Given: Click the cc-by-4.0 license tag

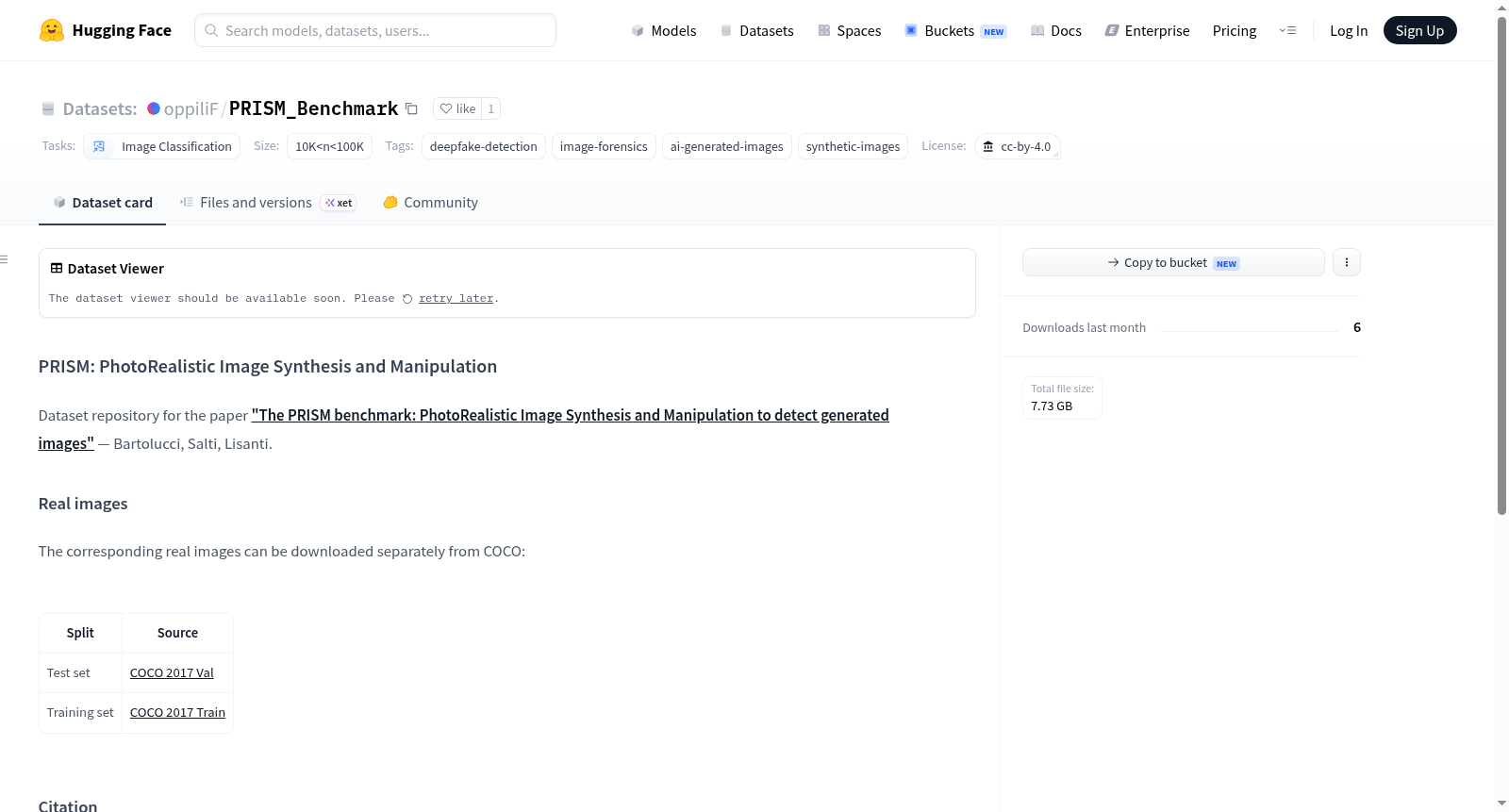Looking at the screenshot, I should click(x=1017, y=146).
